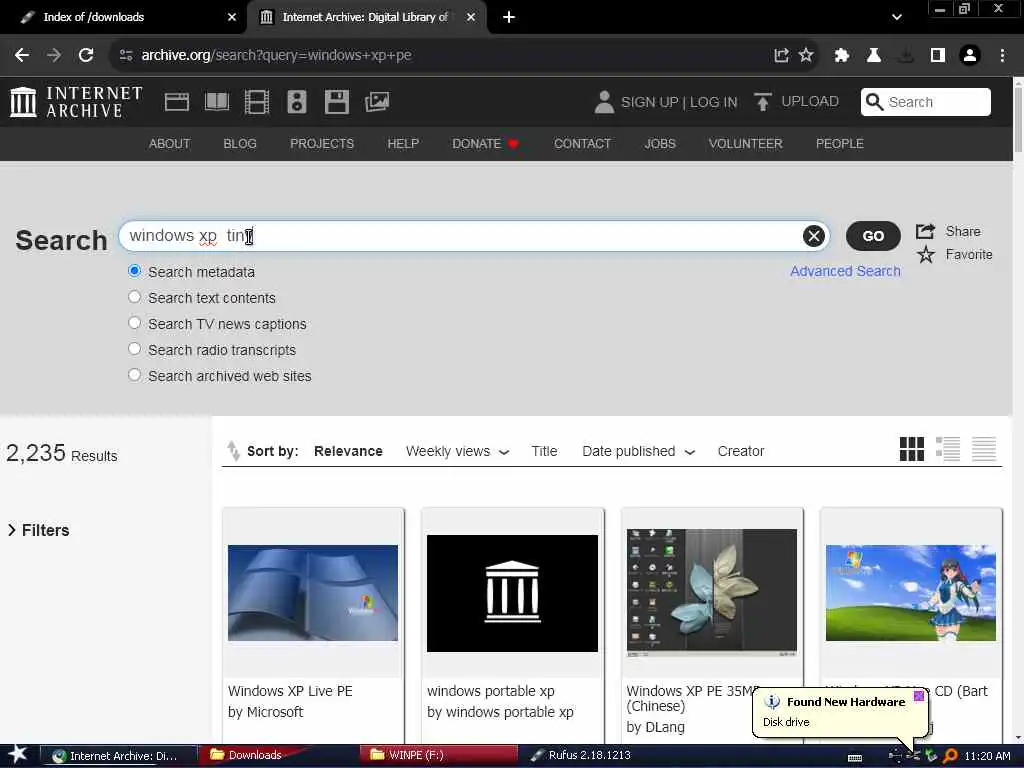Screen dimensions: 1024x768
Task: Open the BLOG menu item
Action: click(x=240, y=144)
